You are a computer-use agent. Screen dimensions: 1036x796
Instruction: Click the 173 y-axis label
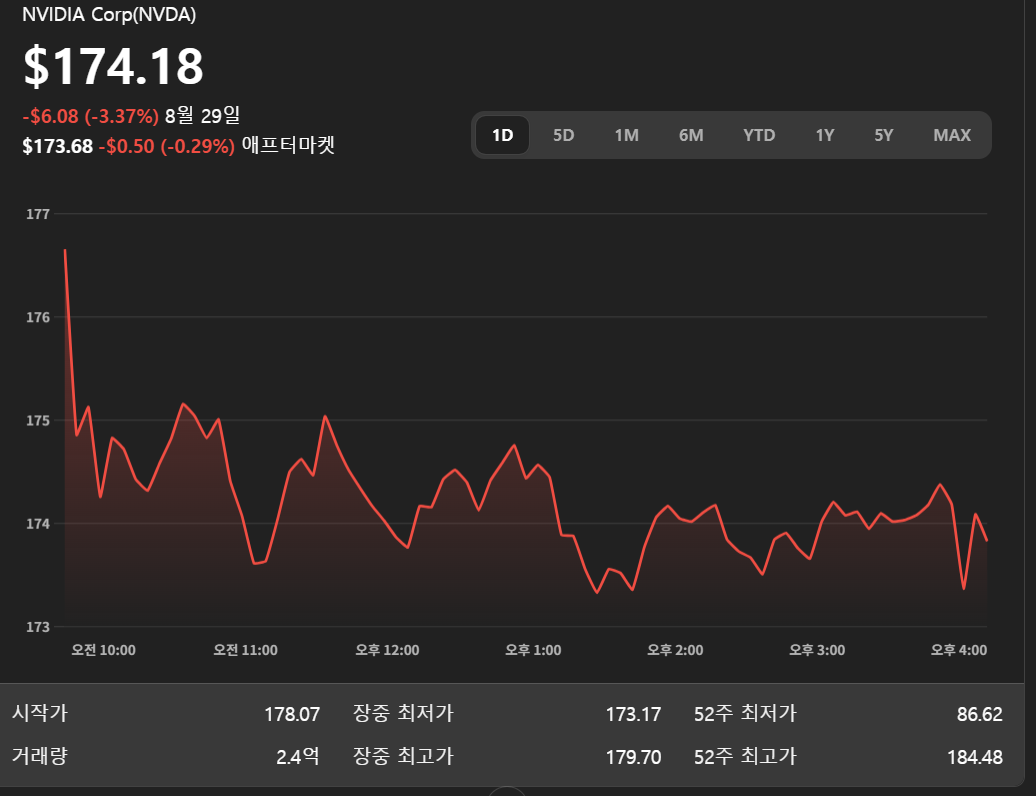pyautogui.click(x=38, y=627)
